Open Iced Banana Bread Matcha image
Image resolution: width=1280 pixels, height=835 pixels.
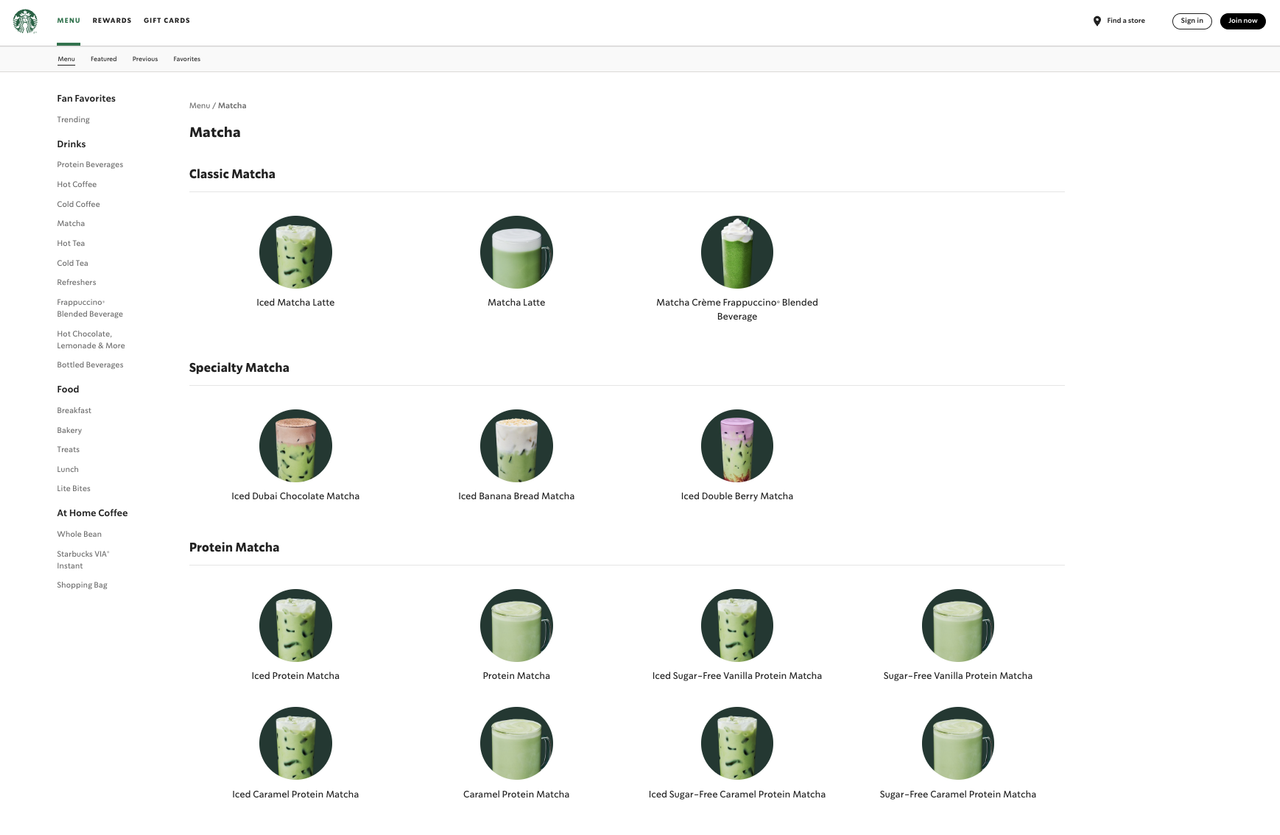click(x=516, y=446)
